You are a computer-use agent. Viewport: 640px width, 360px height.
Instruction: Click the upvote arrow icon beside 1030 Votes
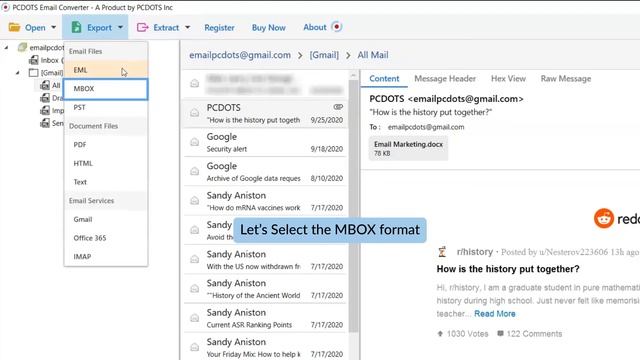[440, 333]
